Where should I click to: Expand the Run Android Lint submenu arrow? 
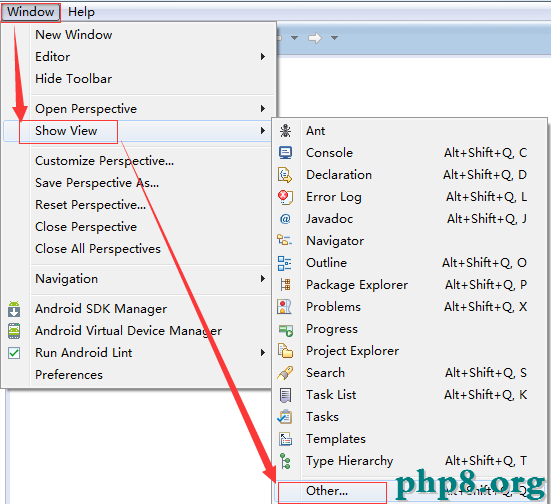[262, 353]
